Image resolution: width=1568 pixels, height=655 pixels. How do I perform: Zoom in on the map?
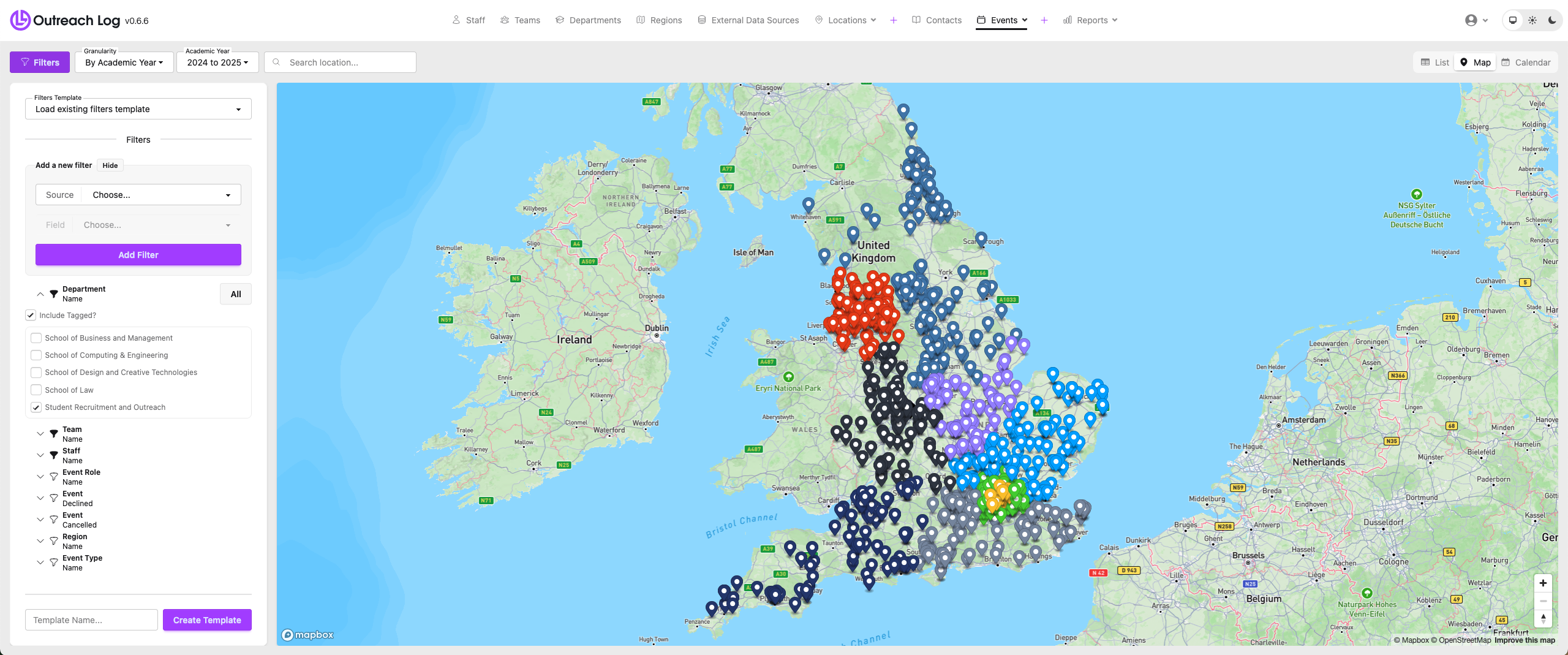(x=1543, y=583)
